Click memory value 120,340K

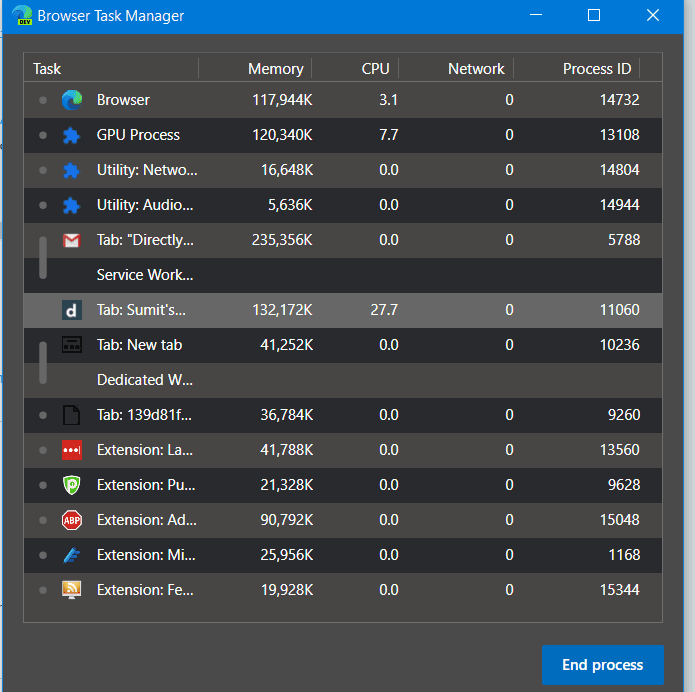tap(282, 135)
